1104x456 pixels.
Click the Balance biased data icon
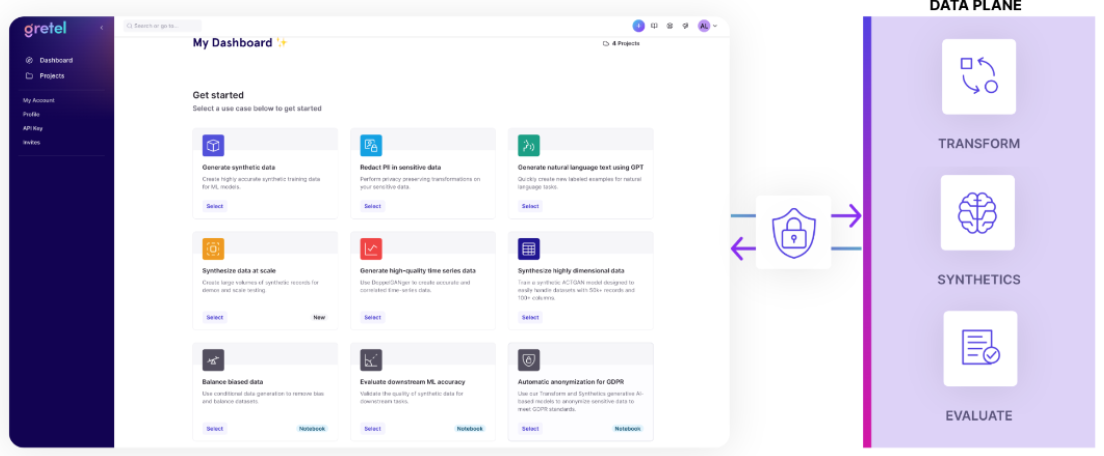pos(213,360)
